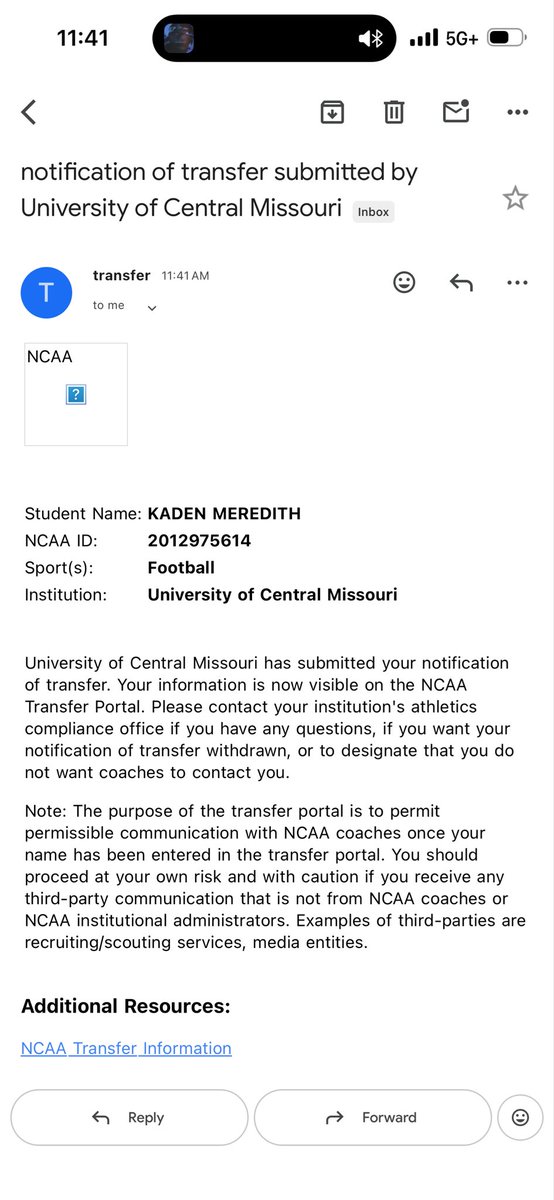Expand recipient details chevron under 'to me'

coord(152,308)
